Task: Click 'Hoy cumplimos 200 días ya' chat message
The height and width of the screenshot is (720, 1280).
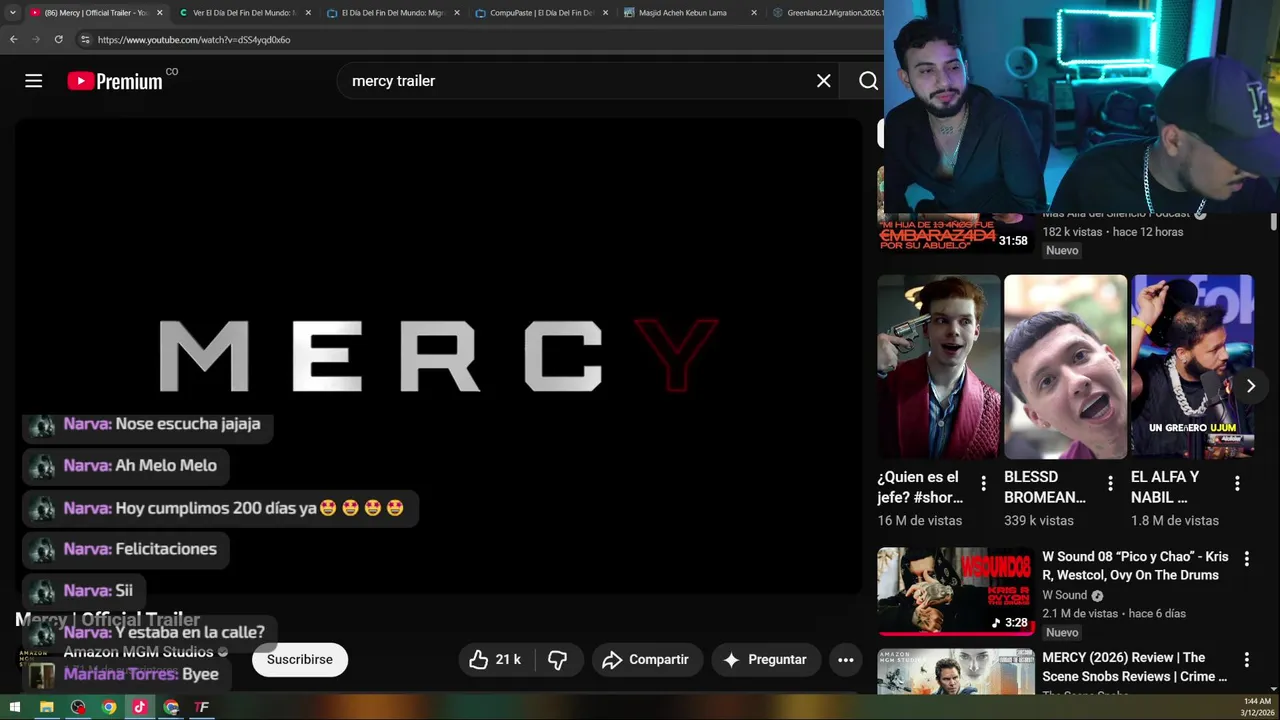Action: (220, 508)
